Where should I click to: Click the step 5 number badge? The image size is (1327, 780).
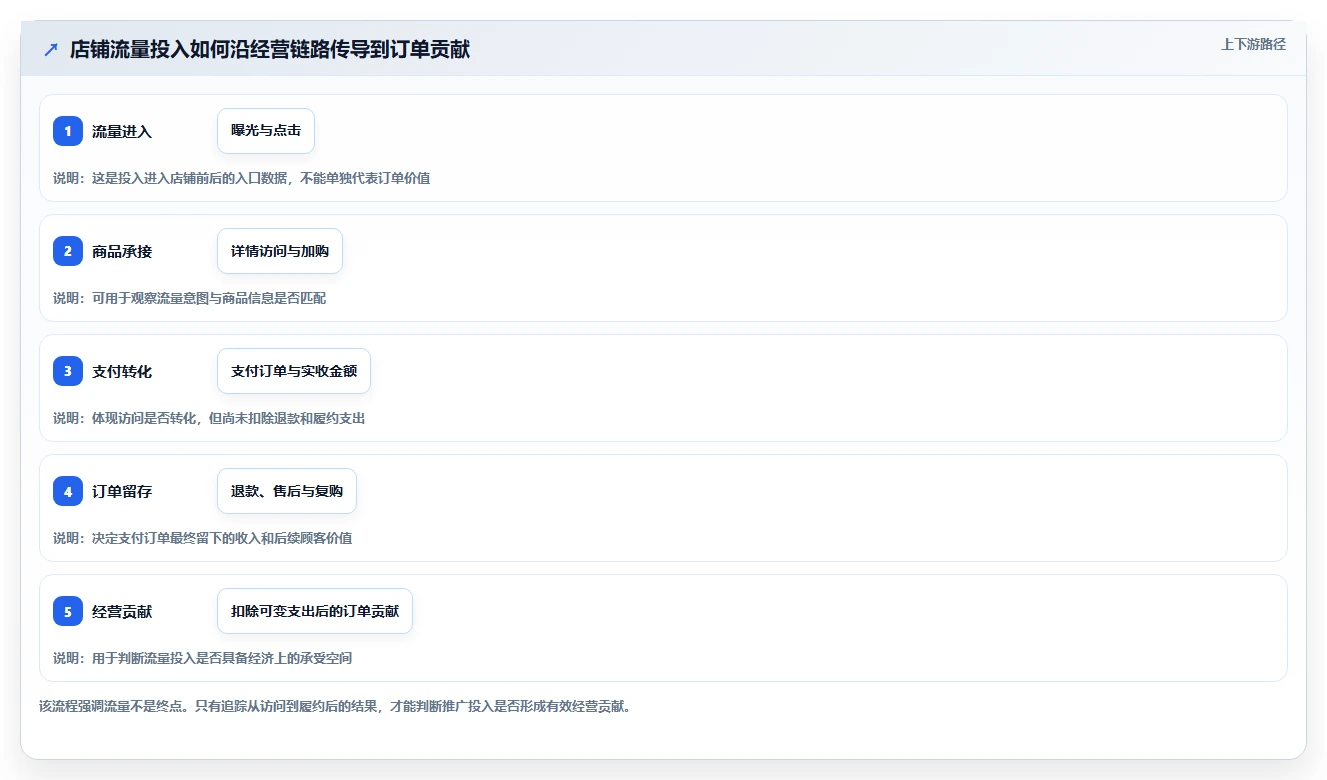pos(68,611)
